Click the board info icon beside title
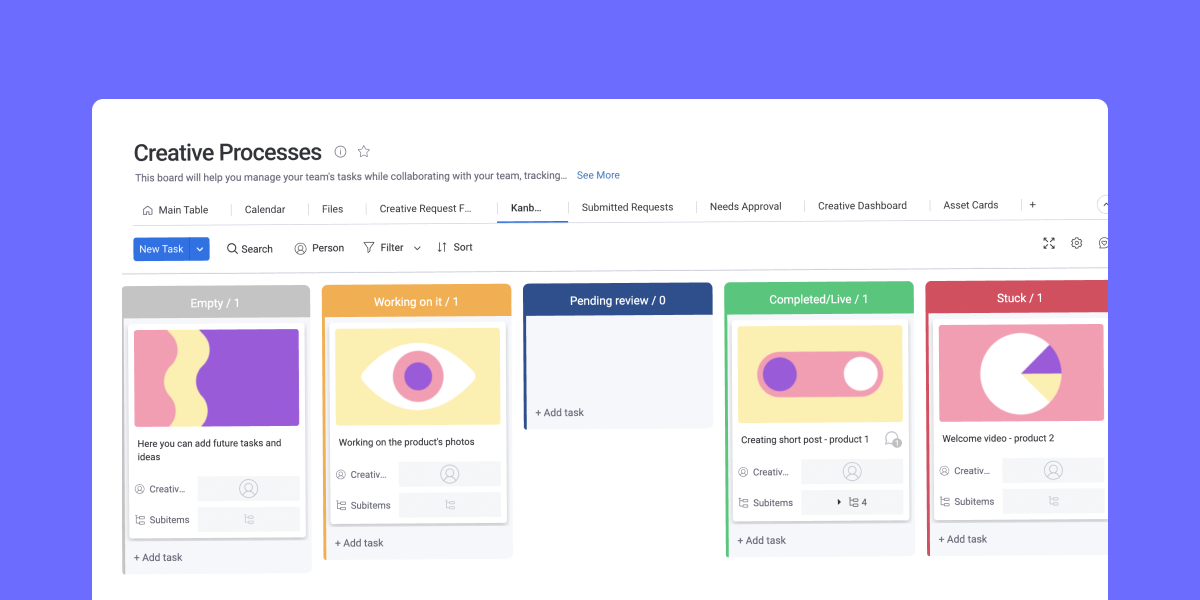 (340, 152)
